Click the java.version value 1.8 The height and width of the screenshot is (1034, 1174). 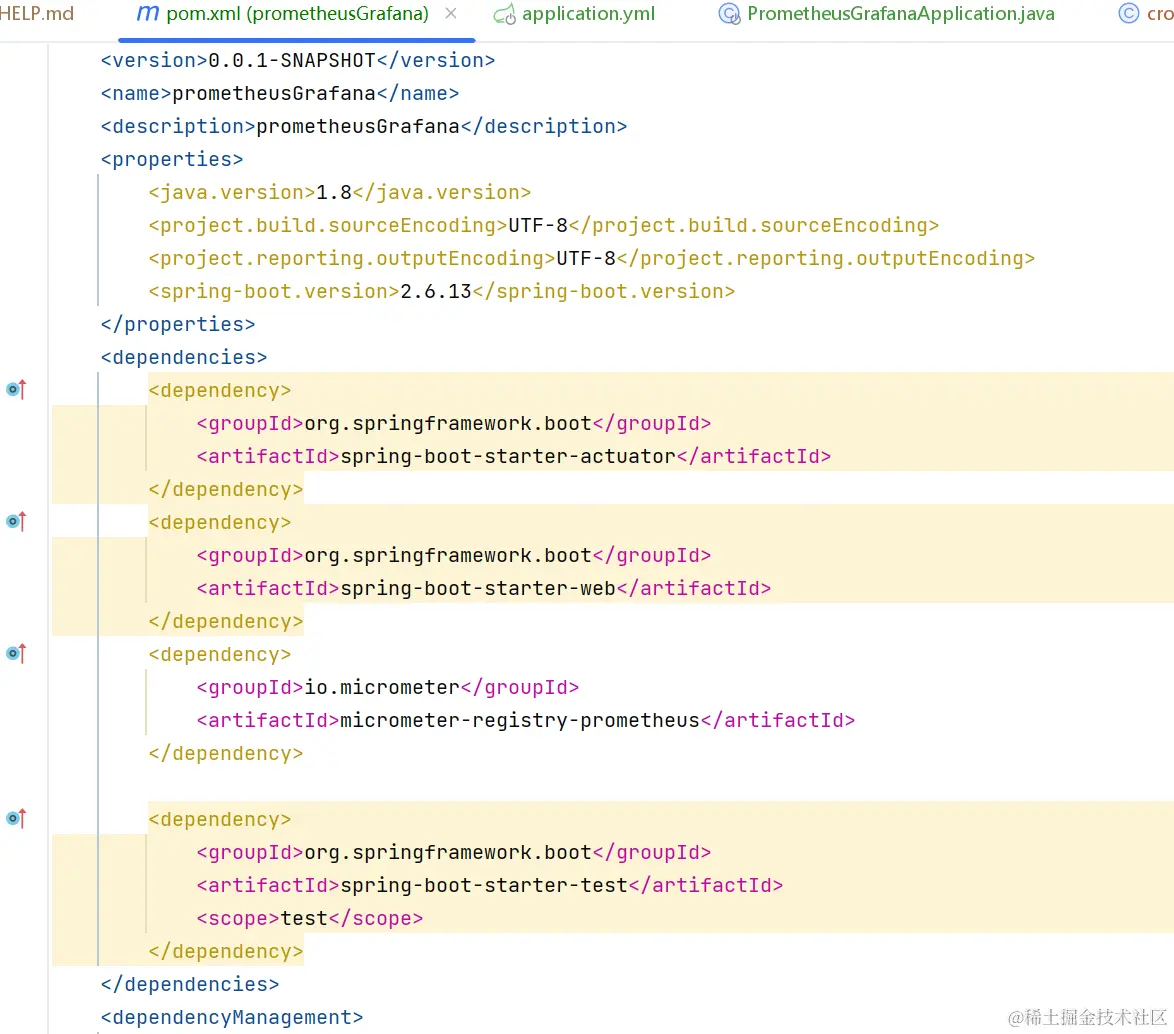pos(334,192)
